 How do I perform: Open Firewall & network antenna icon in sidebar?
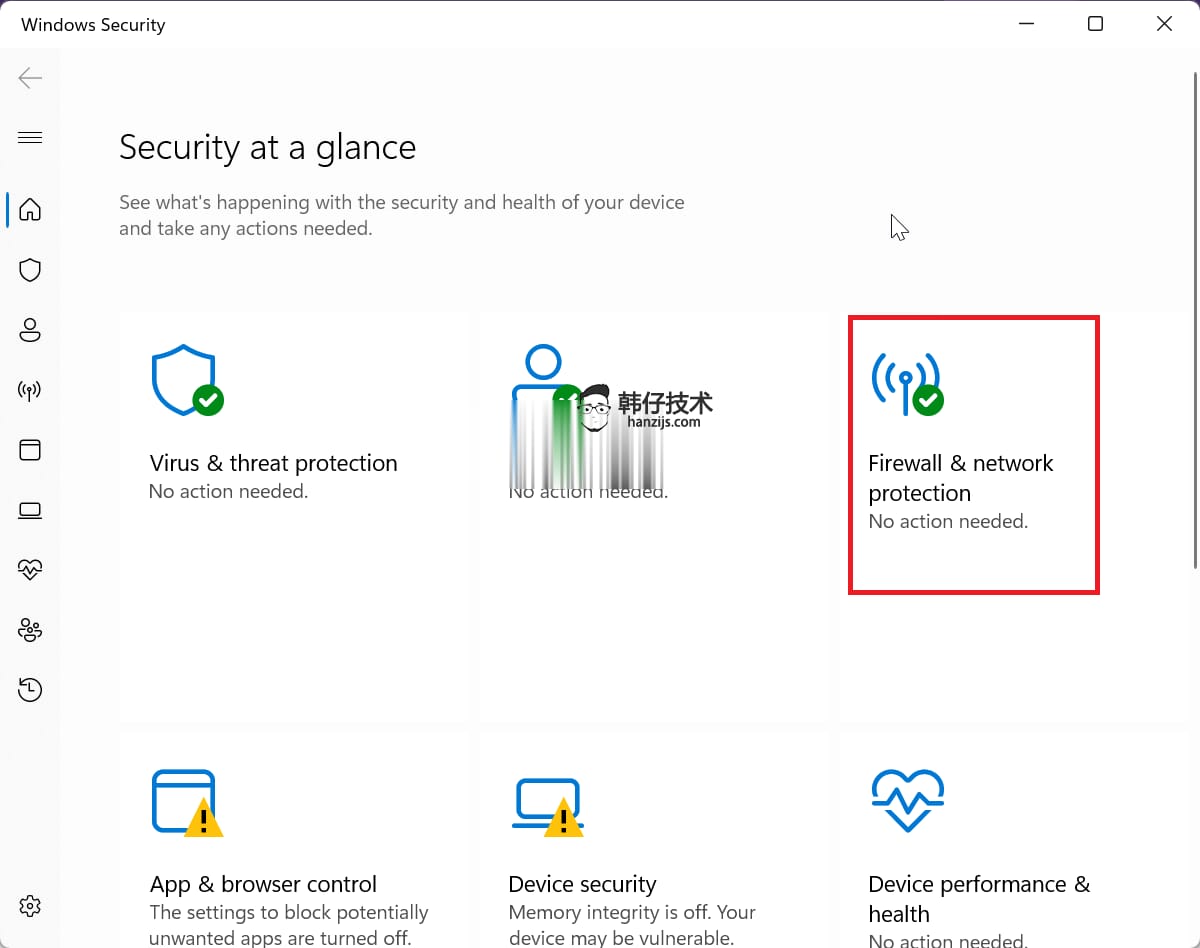pyautogui.click(x=30, y=390)
